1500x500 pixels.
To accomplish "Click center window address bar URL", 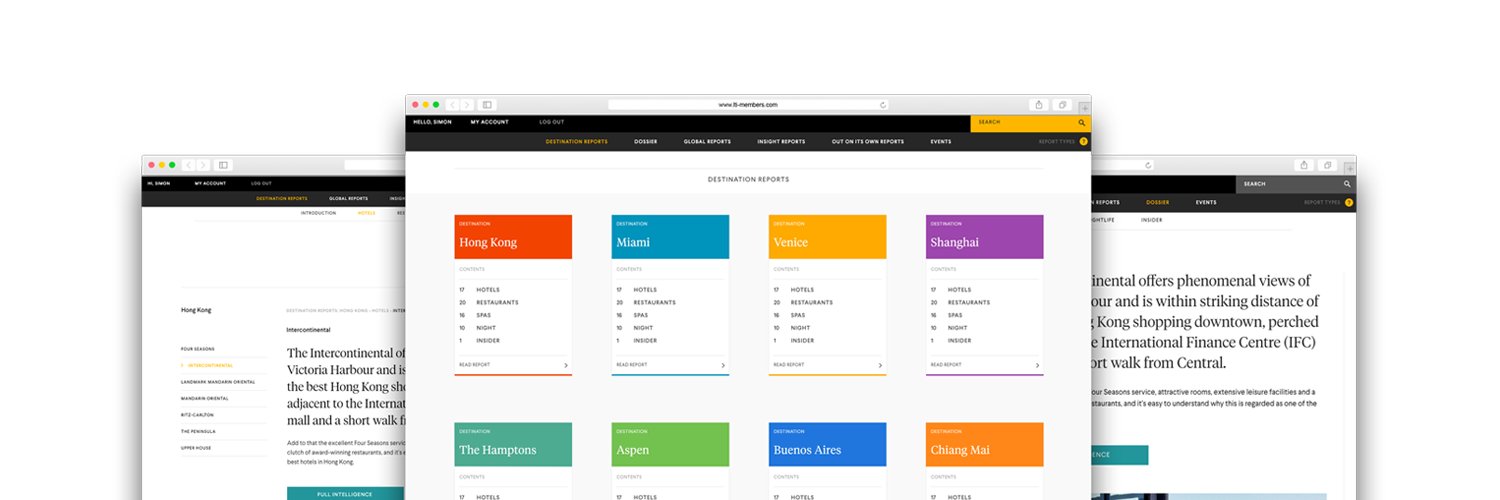I will click(x=748, y=104).
